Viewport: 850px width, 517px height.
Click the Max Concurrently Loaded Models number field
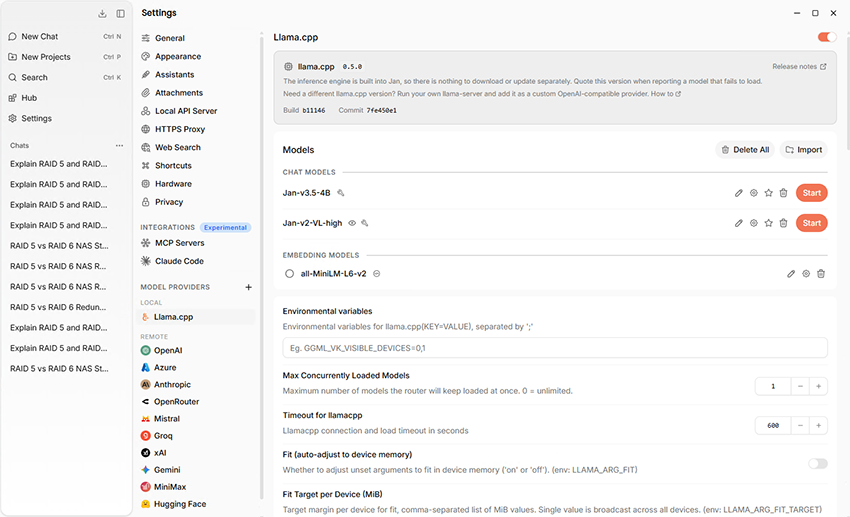(x=773, y=386)
